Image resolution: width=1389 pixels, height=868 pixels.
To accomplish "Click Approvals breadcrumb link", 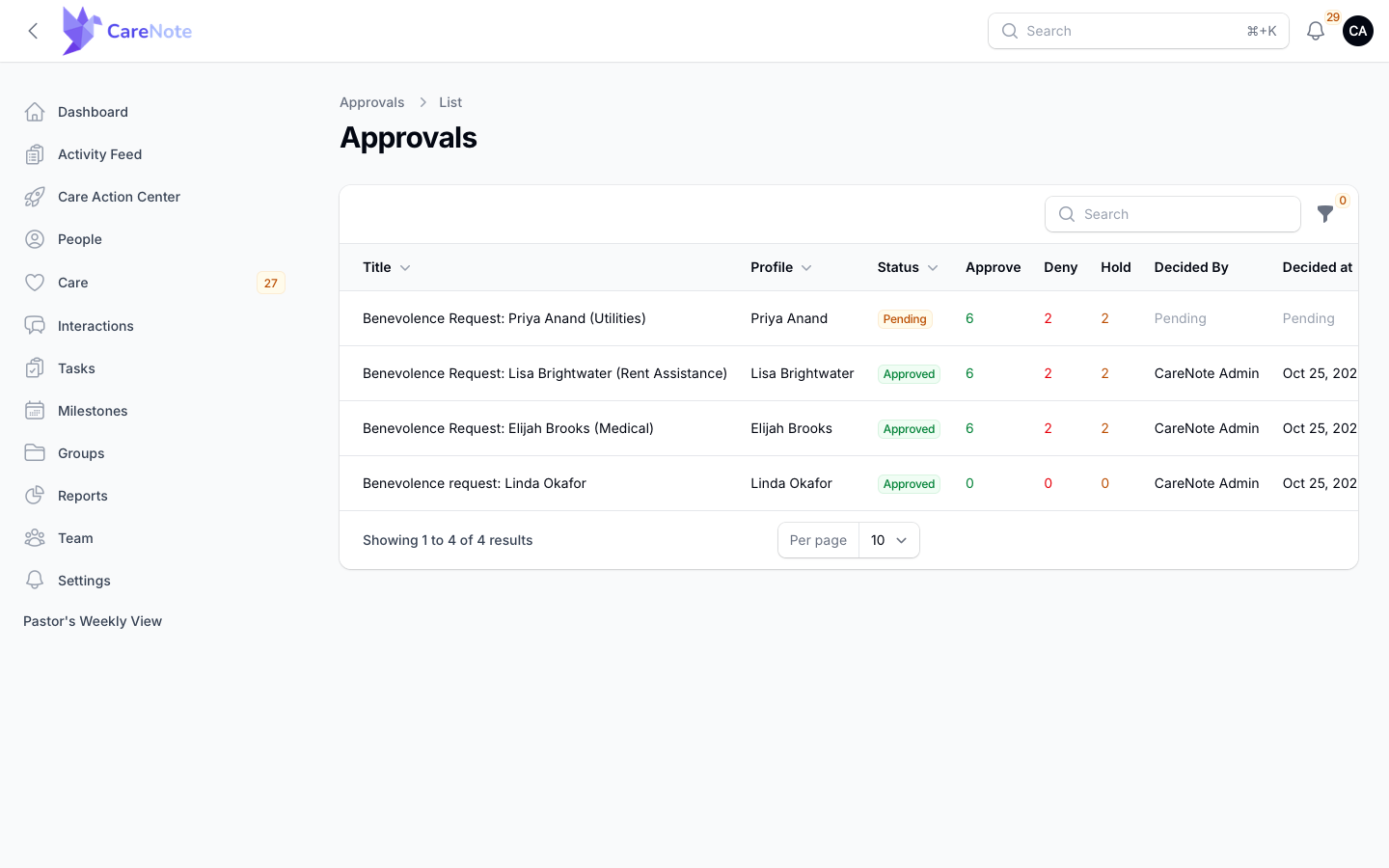I will (x=371, y=102).
